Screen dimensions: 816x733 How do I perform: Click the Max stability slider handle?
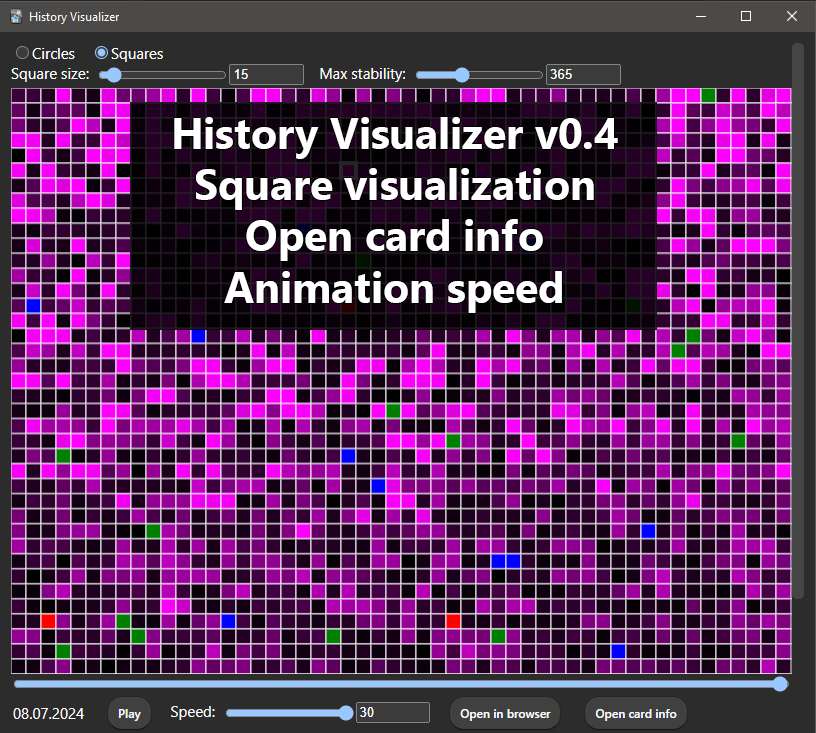tap(461, 74)
